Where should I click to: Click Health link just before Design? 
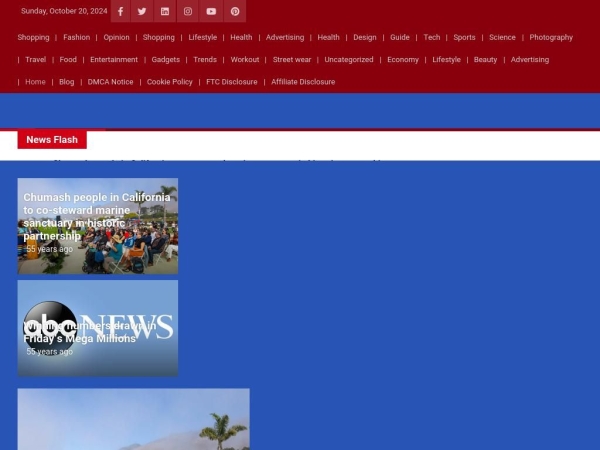click(x=328, y=38)
